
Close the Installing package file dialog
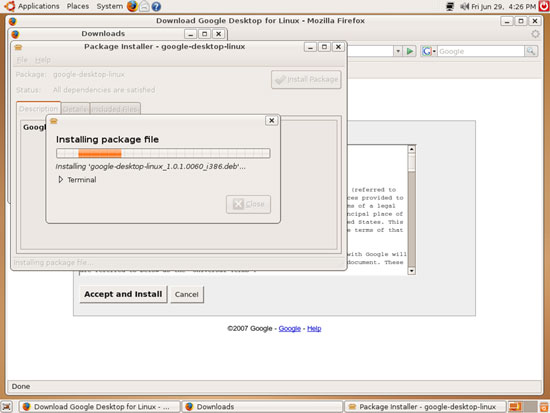tap(271, 120)
